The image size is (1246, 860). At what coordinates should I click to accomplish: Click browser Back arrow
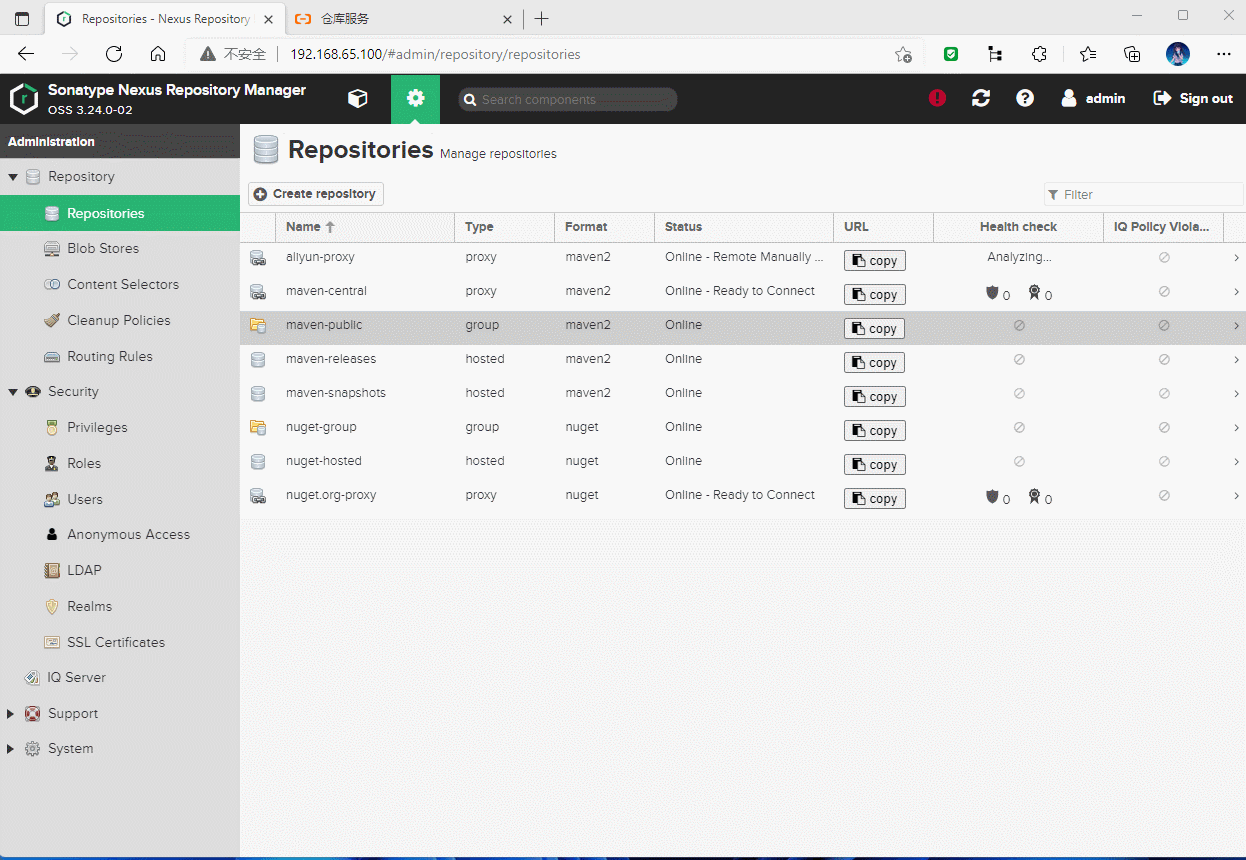[x=26, y=54]
